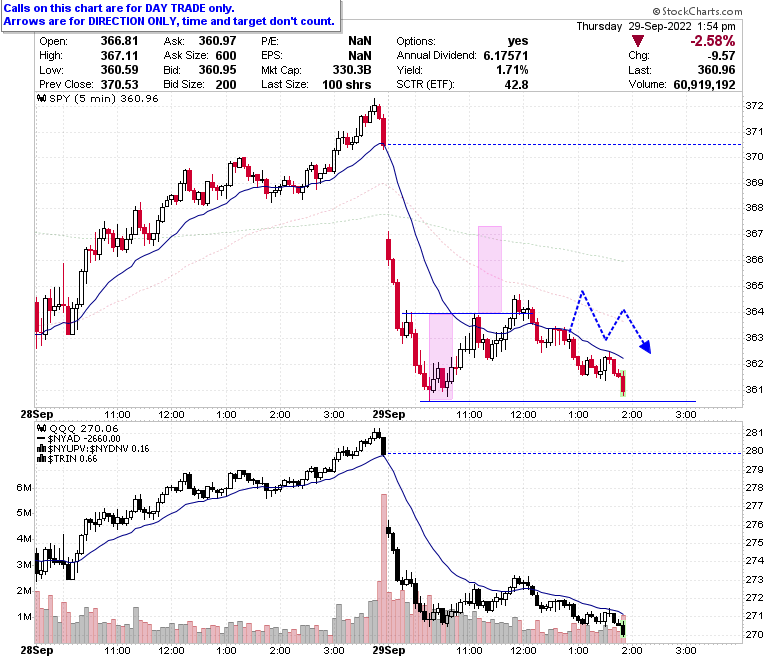
Task: Click the green-highlighted last SPY candle
Action: pos(623,383)
